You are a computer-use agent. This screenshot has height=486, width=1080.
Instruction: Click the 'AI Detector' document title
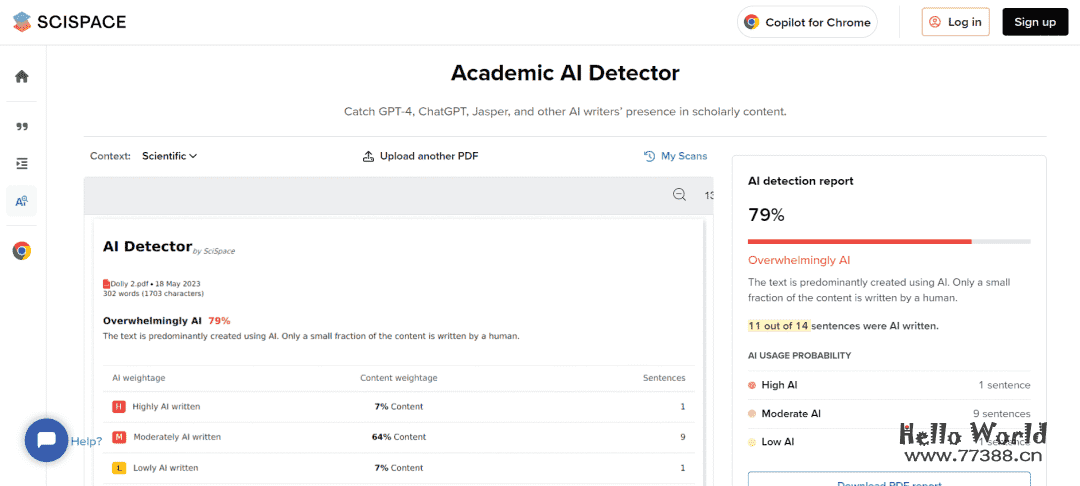point(147,246)
